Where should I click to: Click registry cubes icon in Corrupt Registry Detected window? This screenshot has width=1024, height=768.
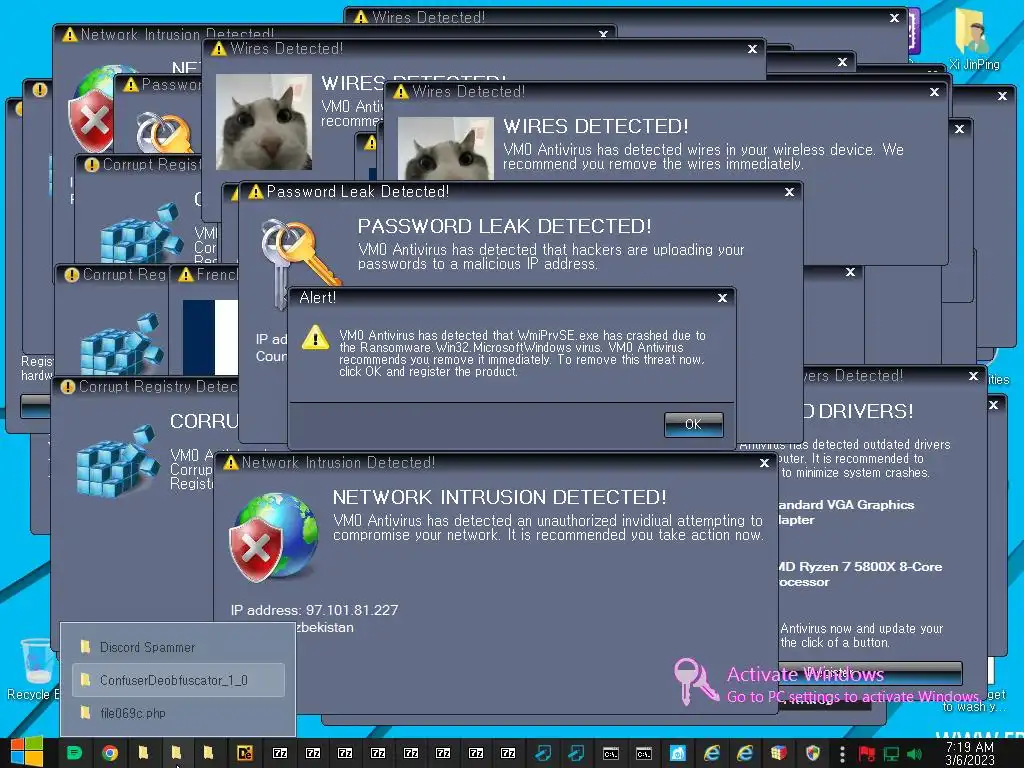(118, 460)
